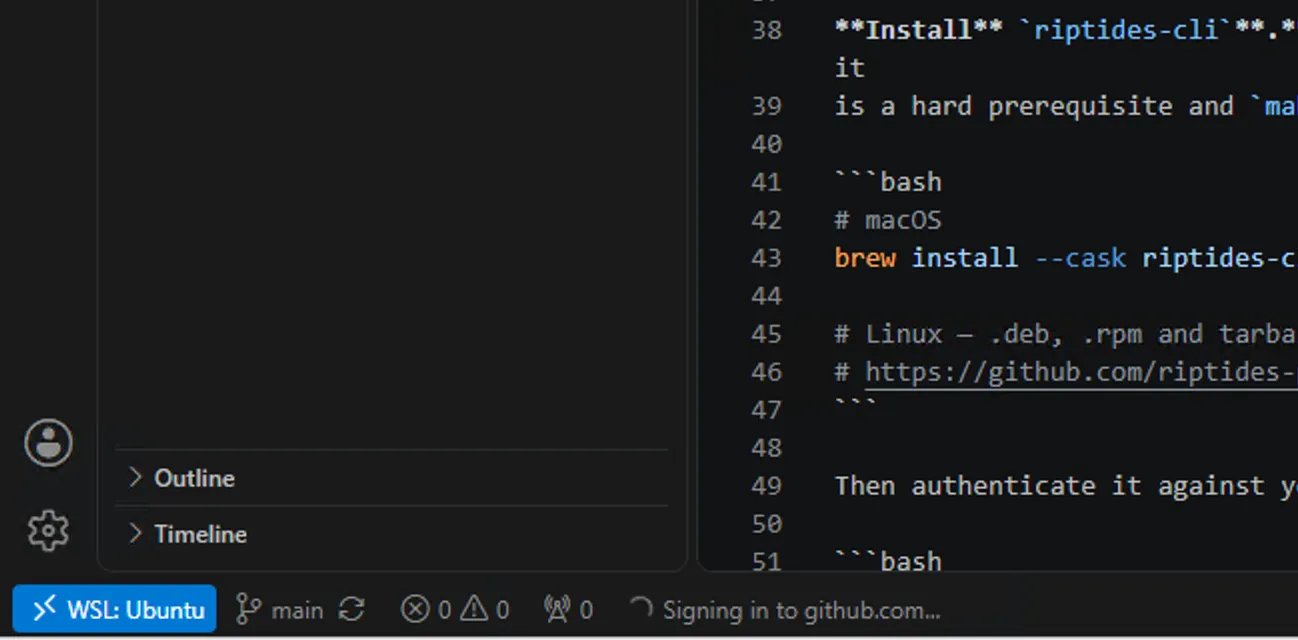Image resolution: width=1298 pixels, height=640 pixels.
Task: Click the main git branch indicator
Action: (x=280, y=609)
